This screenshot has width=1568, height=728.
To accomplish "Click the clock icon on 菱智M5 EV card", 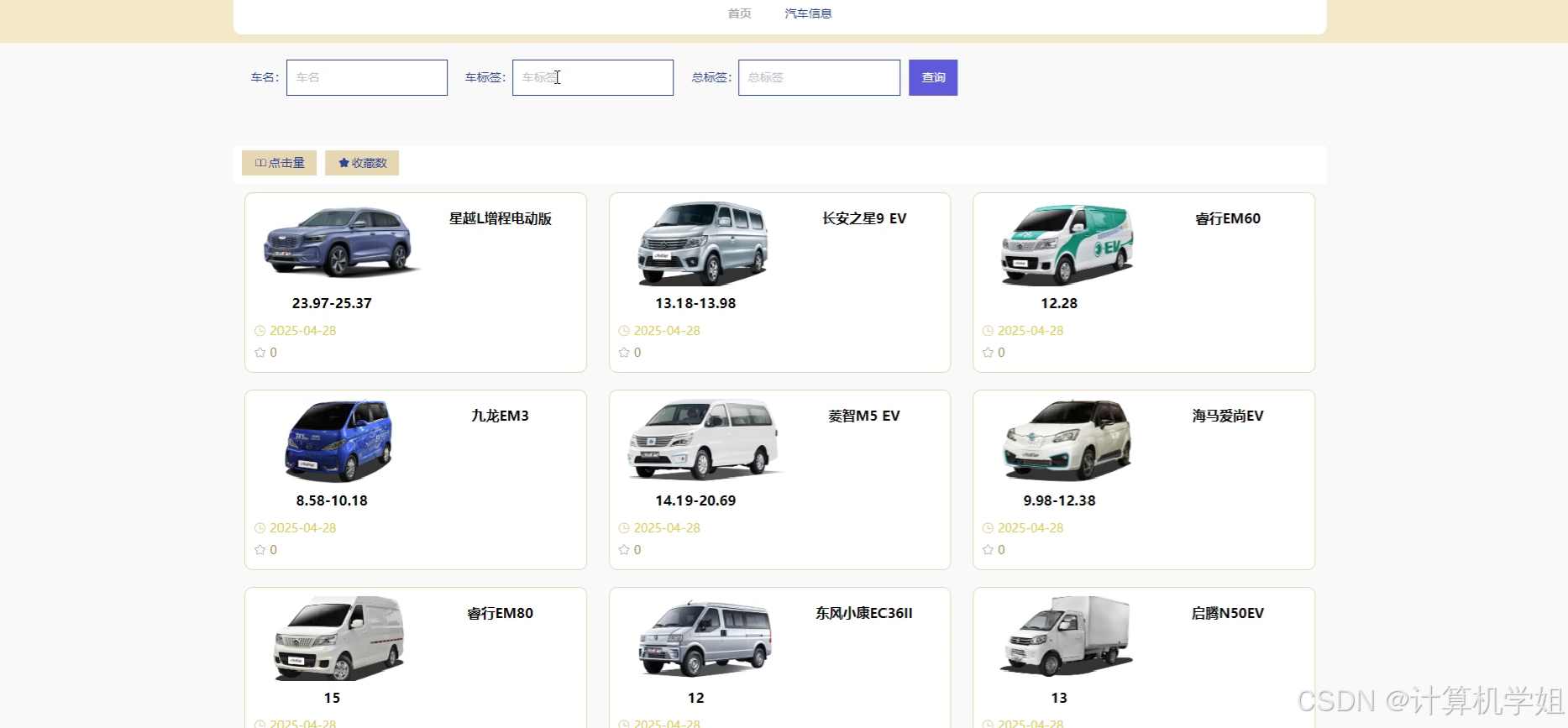I will (x=624, y=528).
